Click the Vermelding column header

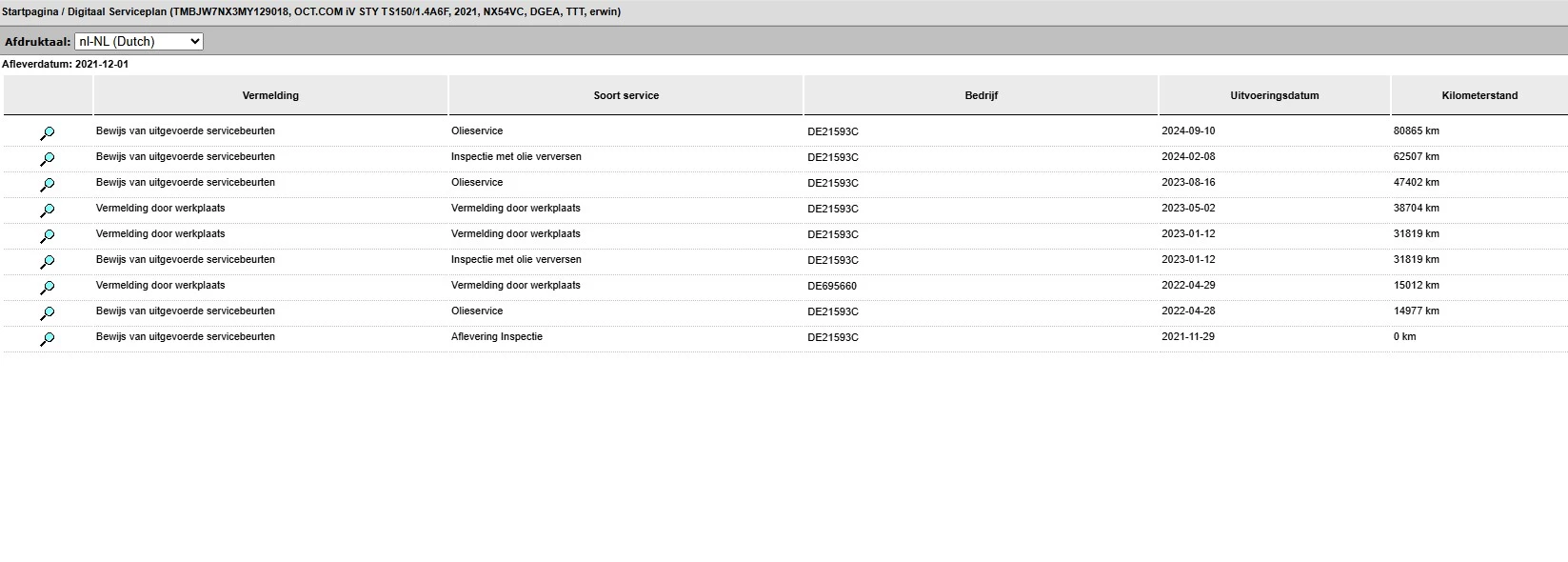point(270,95)
